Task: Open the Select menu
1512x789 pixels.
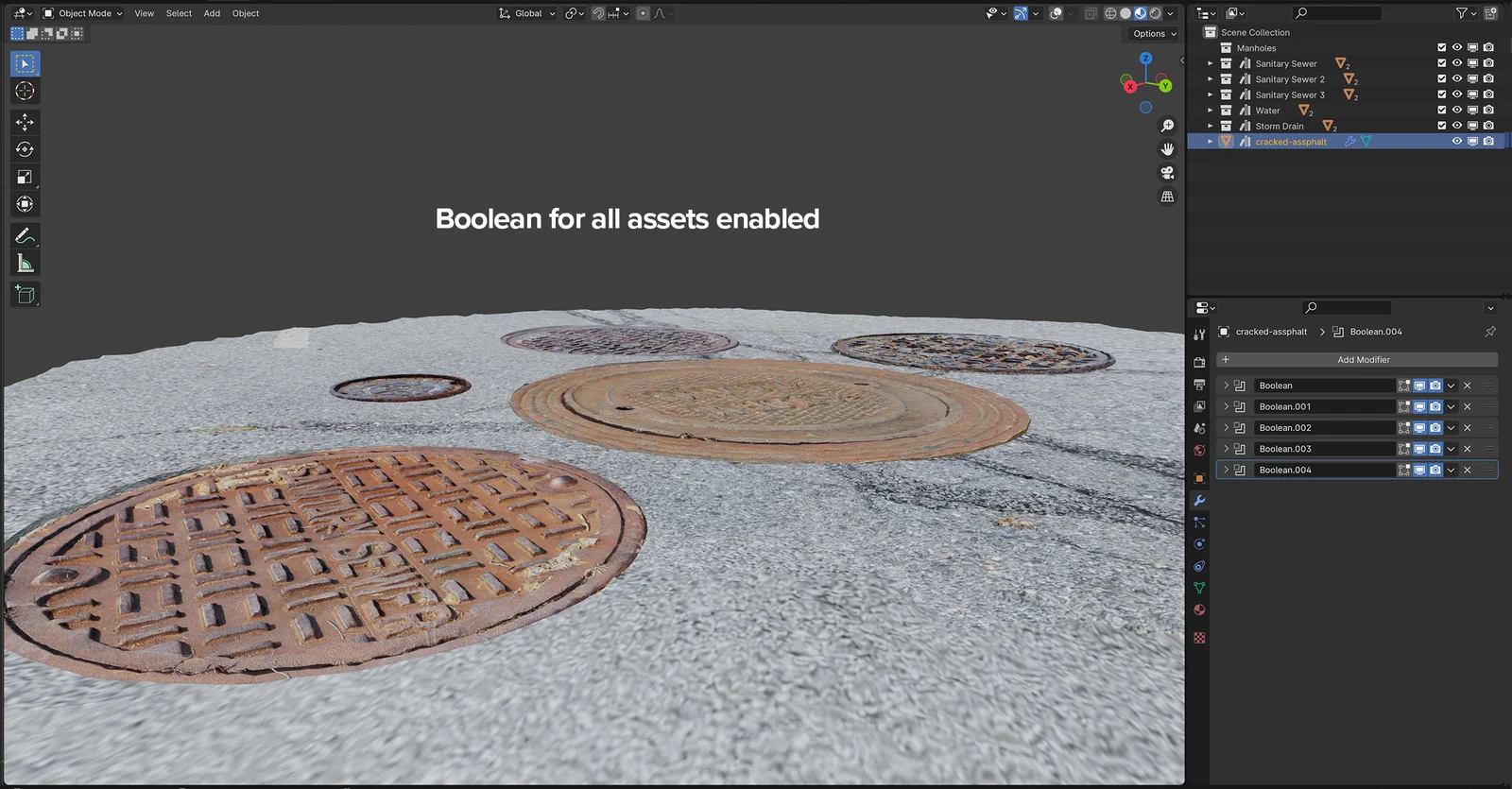Action: pos(179,13)
